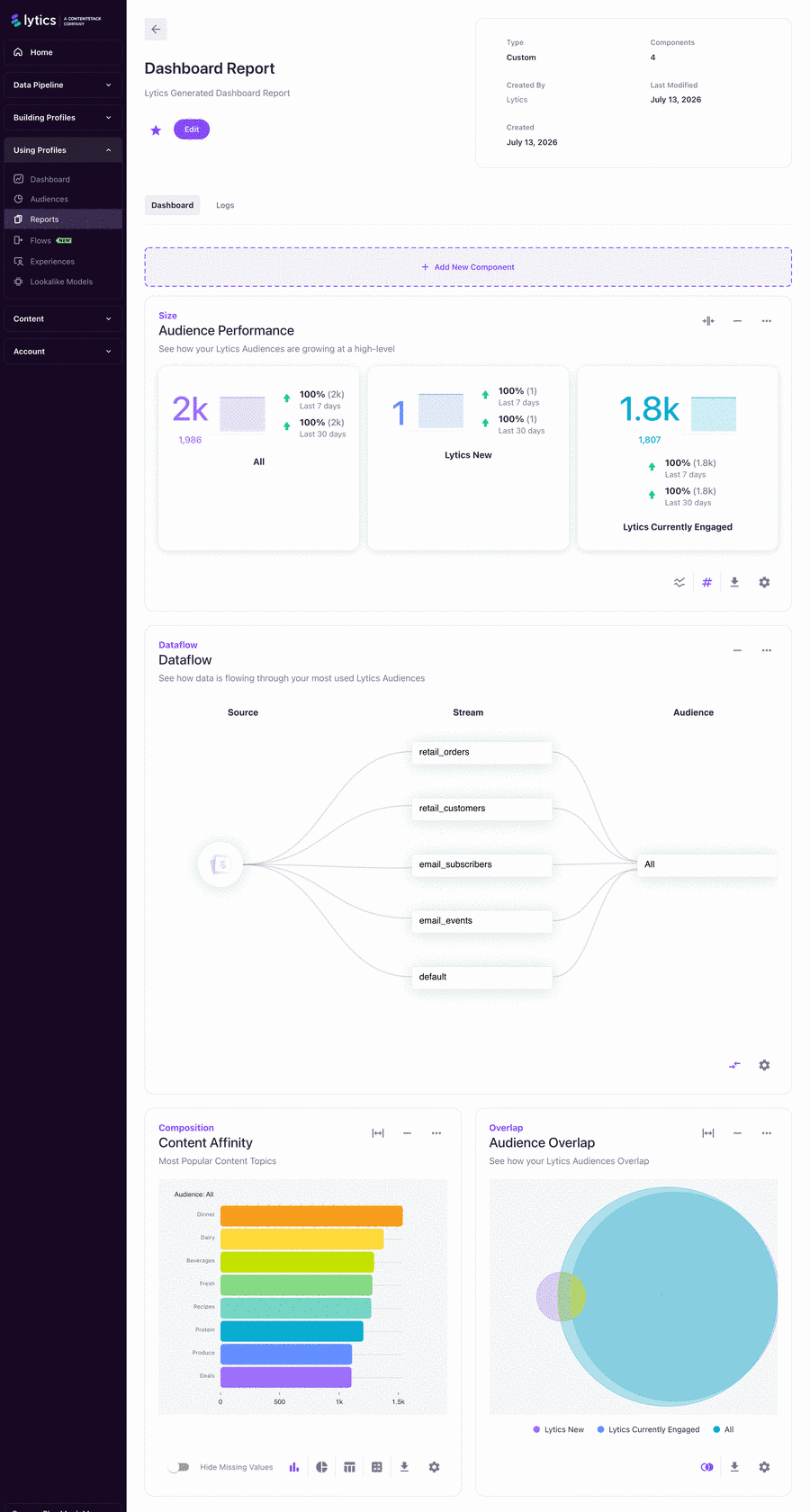Select the retail_orders stream
Viewport: 810px width, 1512px height.
pos(481,752)
